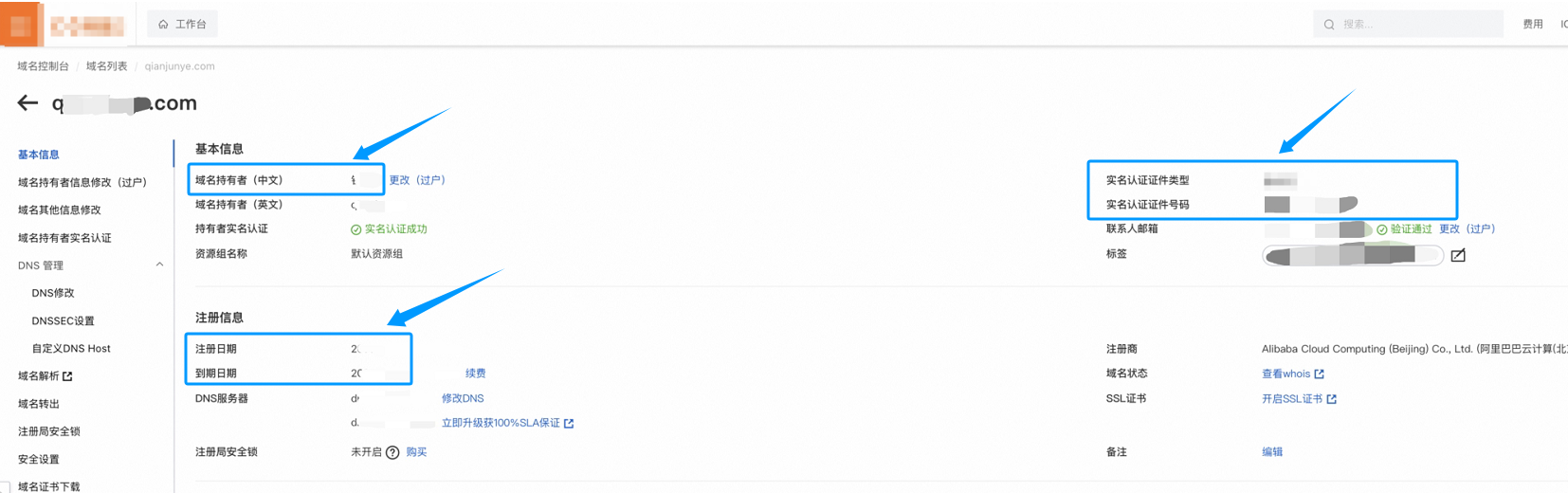Image resolution: width=1568 pixels, height=493 pixels.
Task: Click 修改DNS link
Action: (463, 398)
